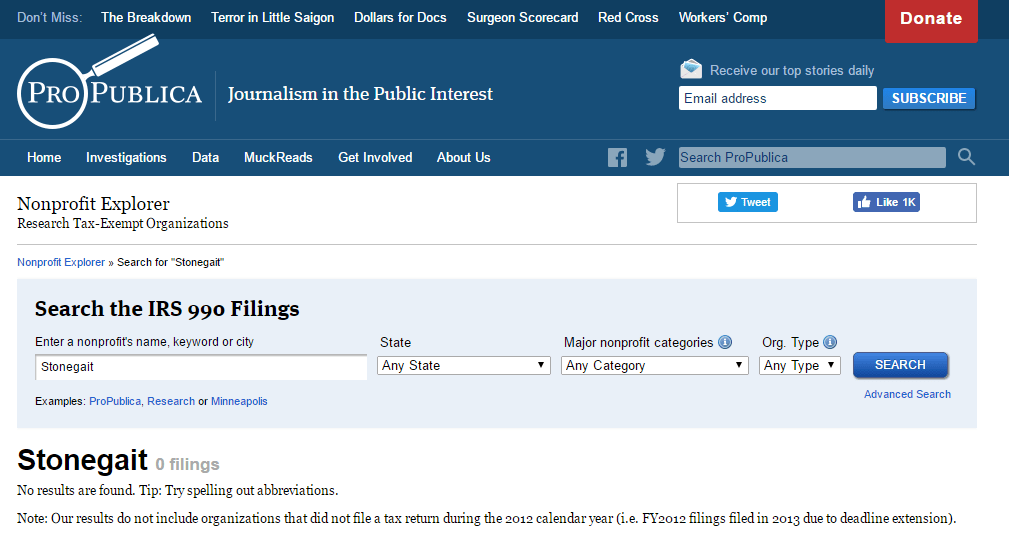
Task: Click the blue SEARCH button
Action: pos(900,365)
